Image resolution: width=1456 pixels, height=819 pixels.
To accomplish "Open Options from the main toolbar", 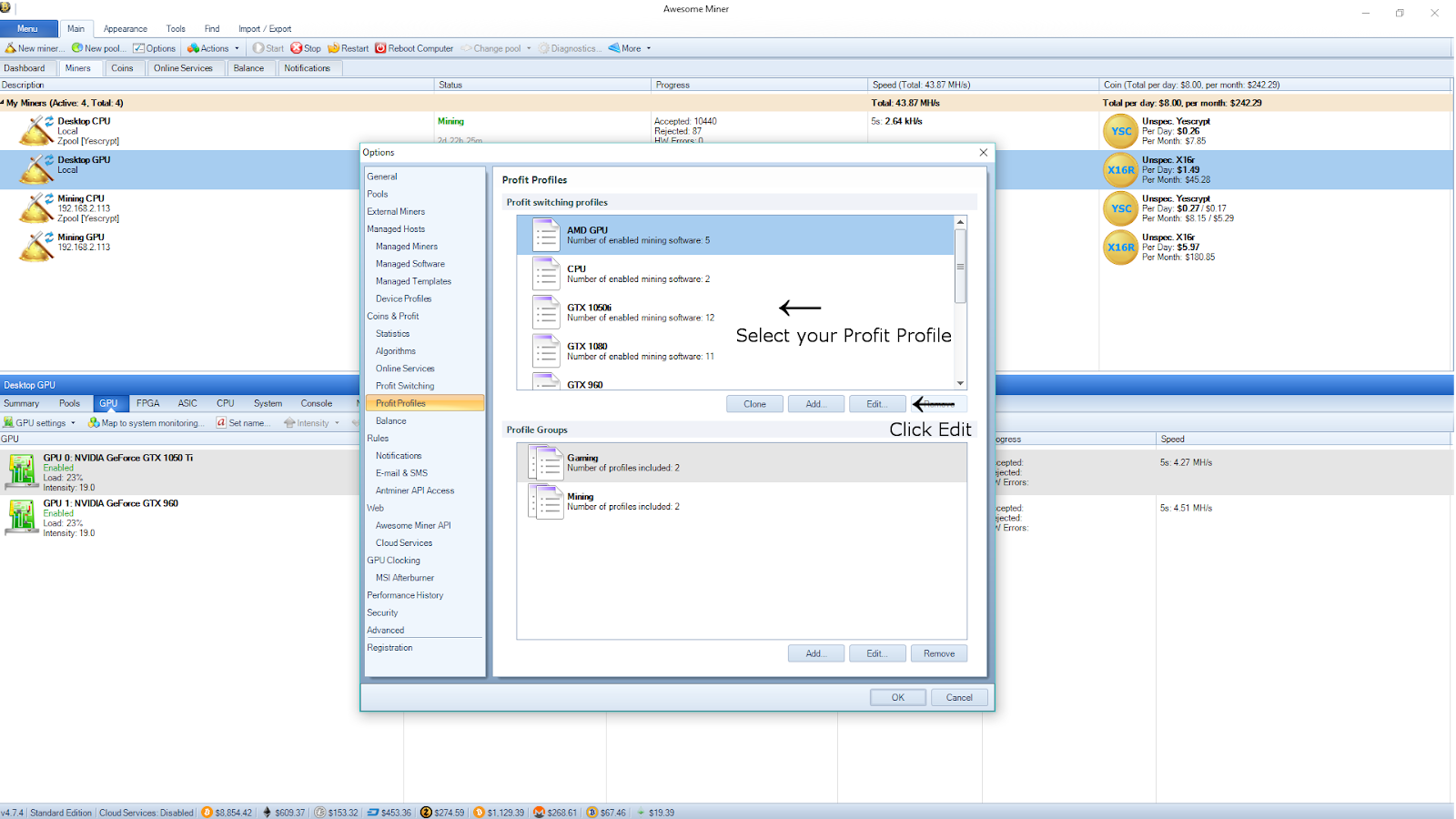I will (x=154, y=48).
